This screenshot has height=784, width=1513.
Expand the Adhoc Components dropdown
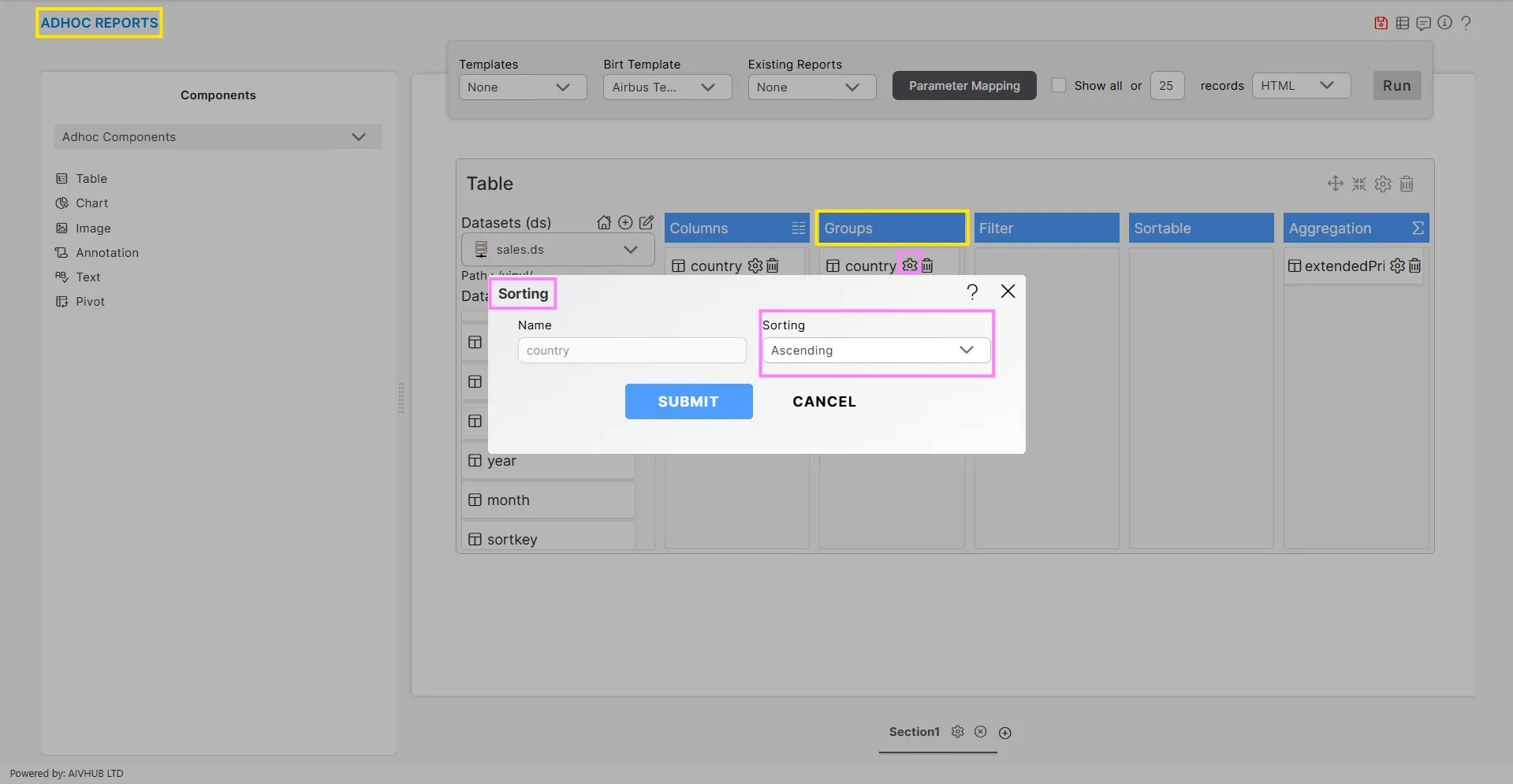pos(218,137)
